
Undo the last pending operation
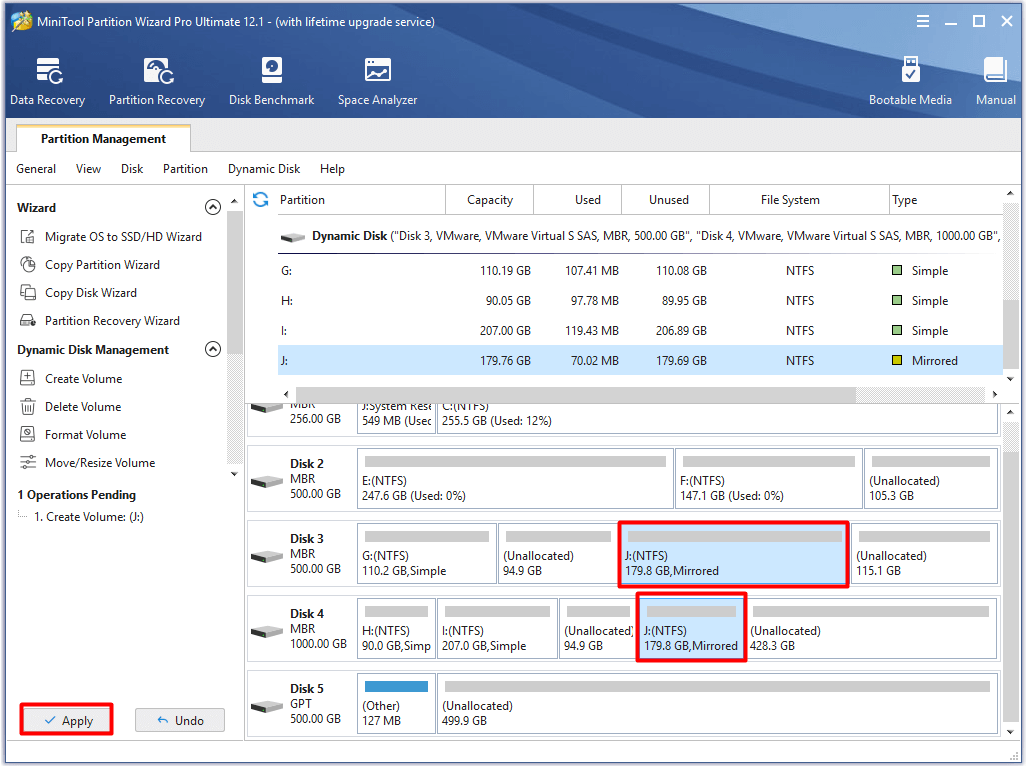point(180,720)
